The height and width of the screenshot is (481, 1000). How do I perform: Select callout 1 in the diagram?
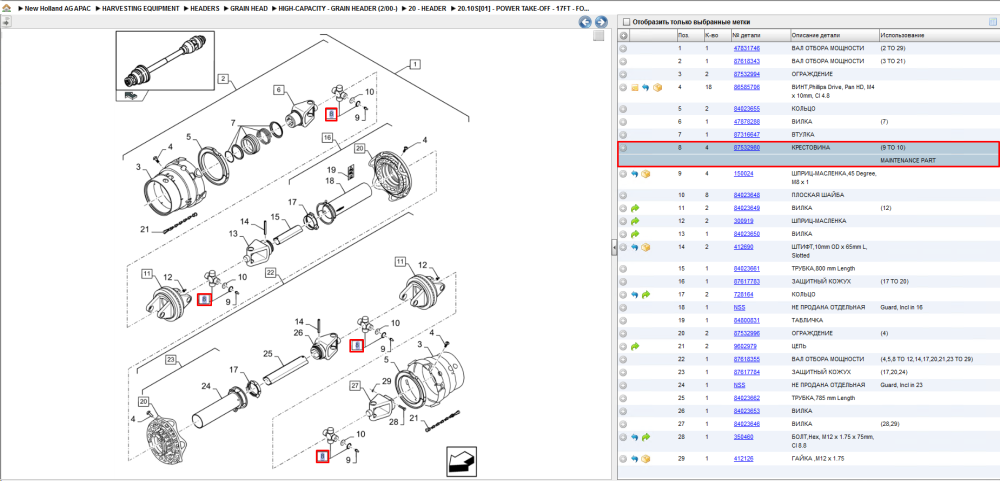pos(415,64)
